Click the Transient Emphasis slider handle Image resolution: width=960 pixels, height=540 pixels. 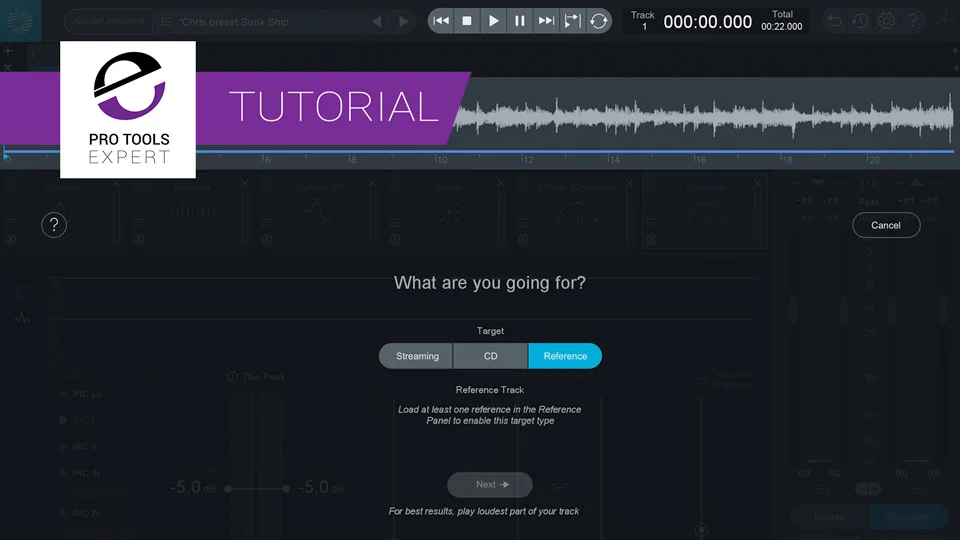pos(702,529)
